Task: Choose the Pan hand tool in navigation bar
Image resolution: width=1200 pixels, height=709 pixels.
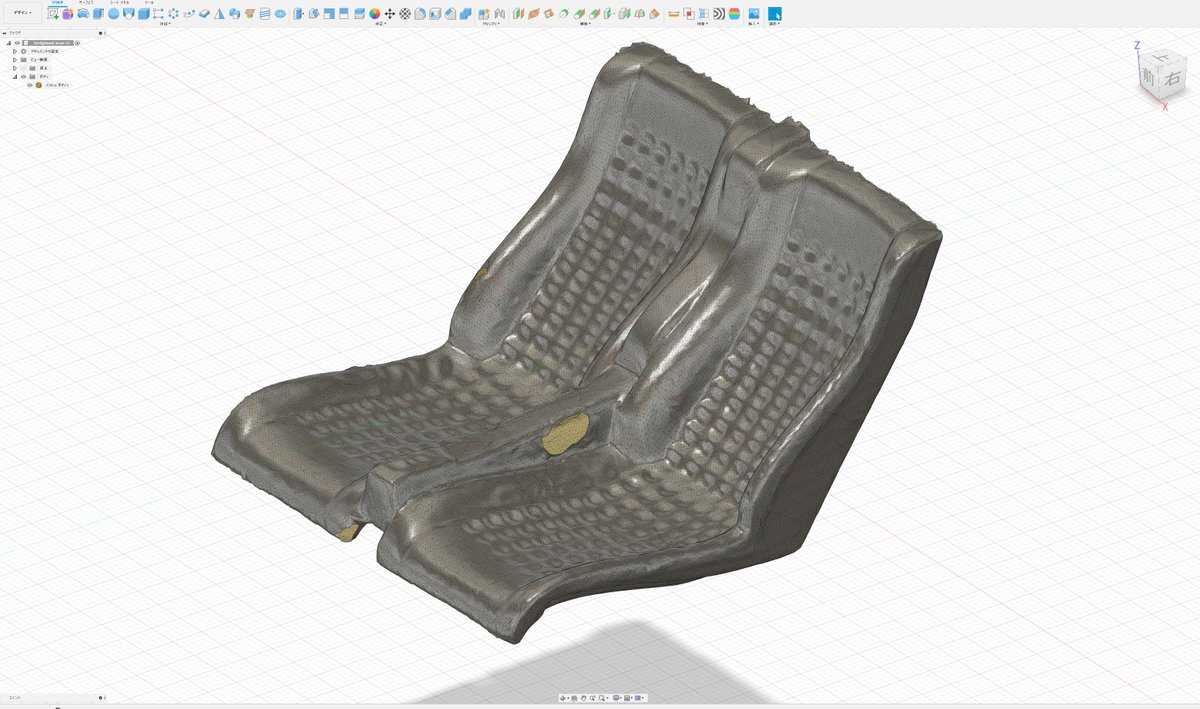Action: 585,698
